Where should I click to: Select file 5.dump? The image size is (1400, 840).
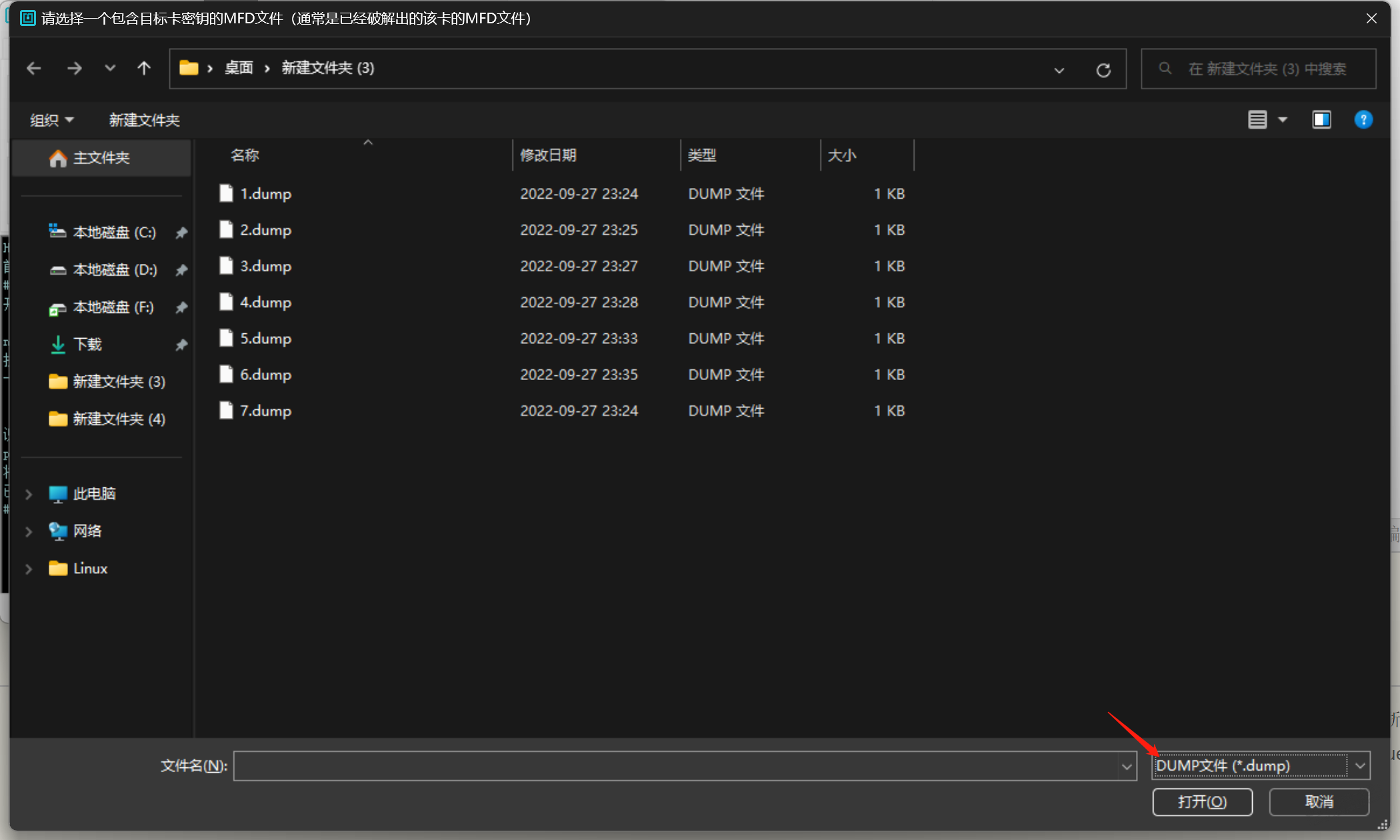(x=265, y=339)
